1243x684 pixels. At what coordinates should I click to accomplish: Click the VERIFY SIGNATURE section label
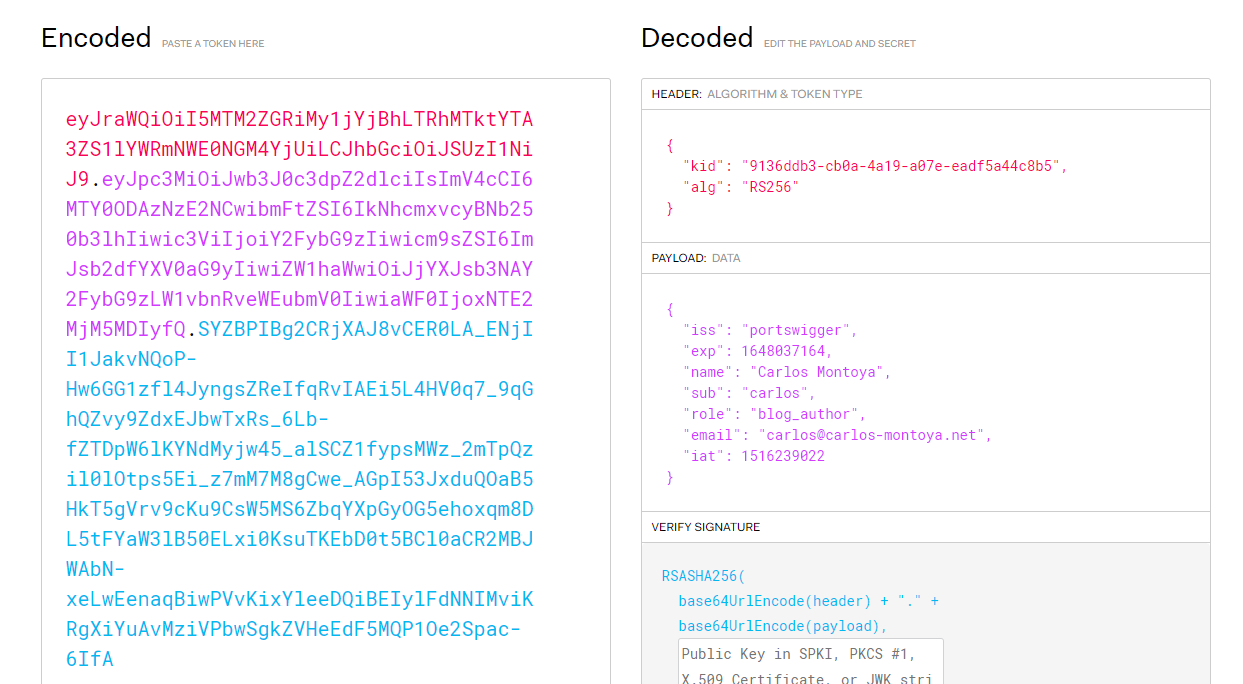(x=705, y=527)
